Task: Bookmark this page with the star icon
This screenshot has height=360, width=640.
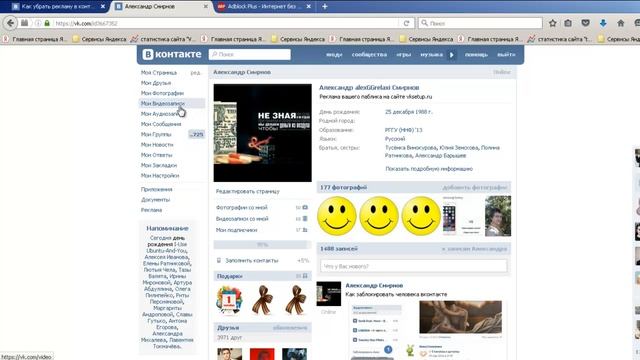Action: click(553, 23)
